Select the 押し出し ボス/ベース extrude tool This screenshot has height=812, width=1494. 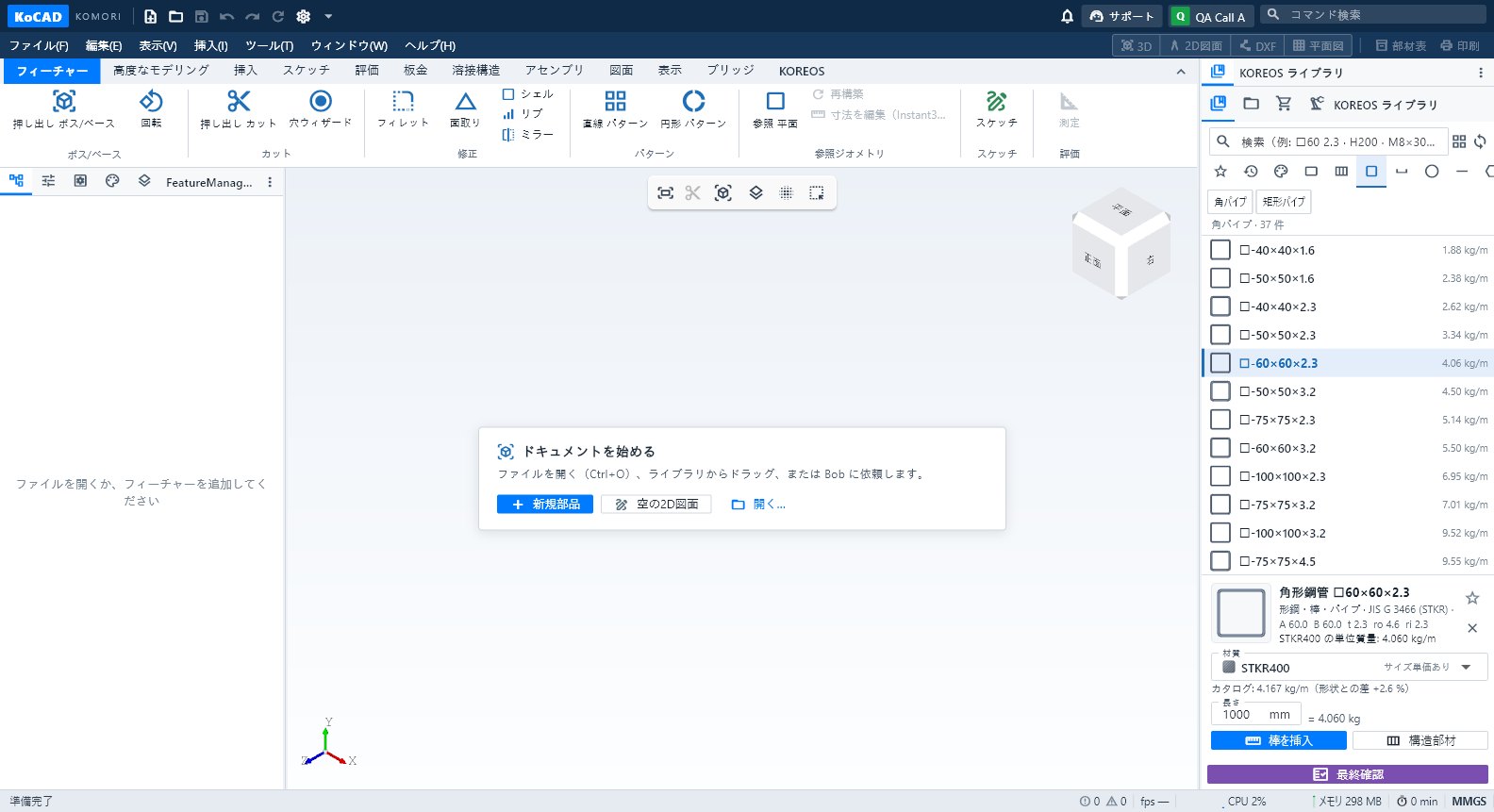(64, 109)
